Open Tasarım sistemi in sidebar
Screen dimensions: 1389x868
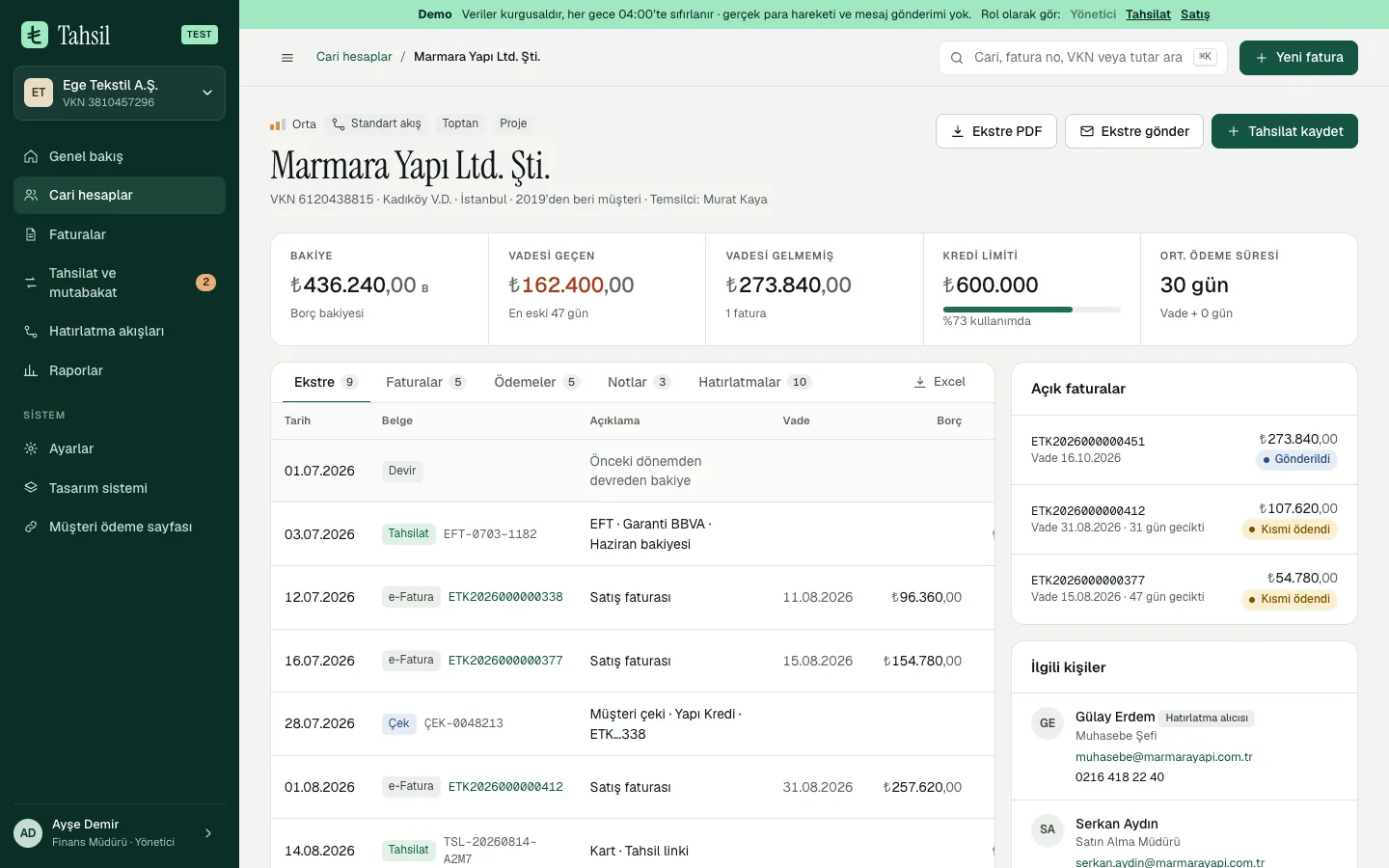pyautogui.click(x=120, y=488)
